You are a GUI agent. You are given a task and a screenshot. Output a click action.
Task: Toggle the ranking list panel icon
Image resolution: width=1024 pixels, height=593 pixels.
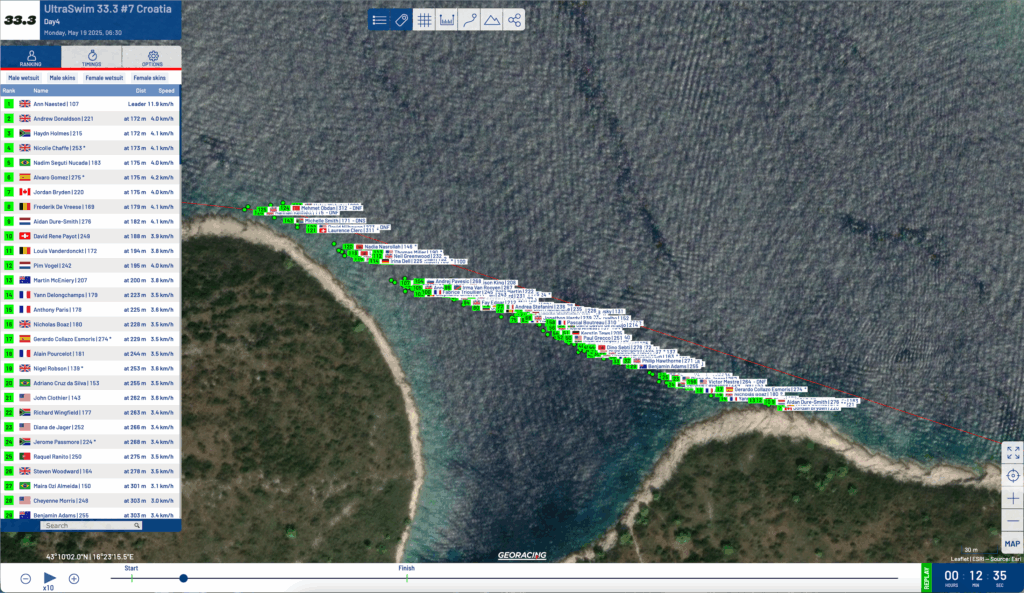pos(379,20)
